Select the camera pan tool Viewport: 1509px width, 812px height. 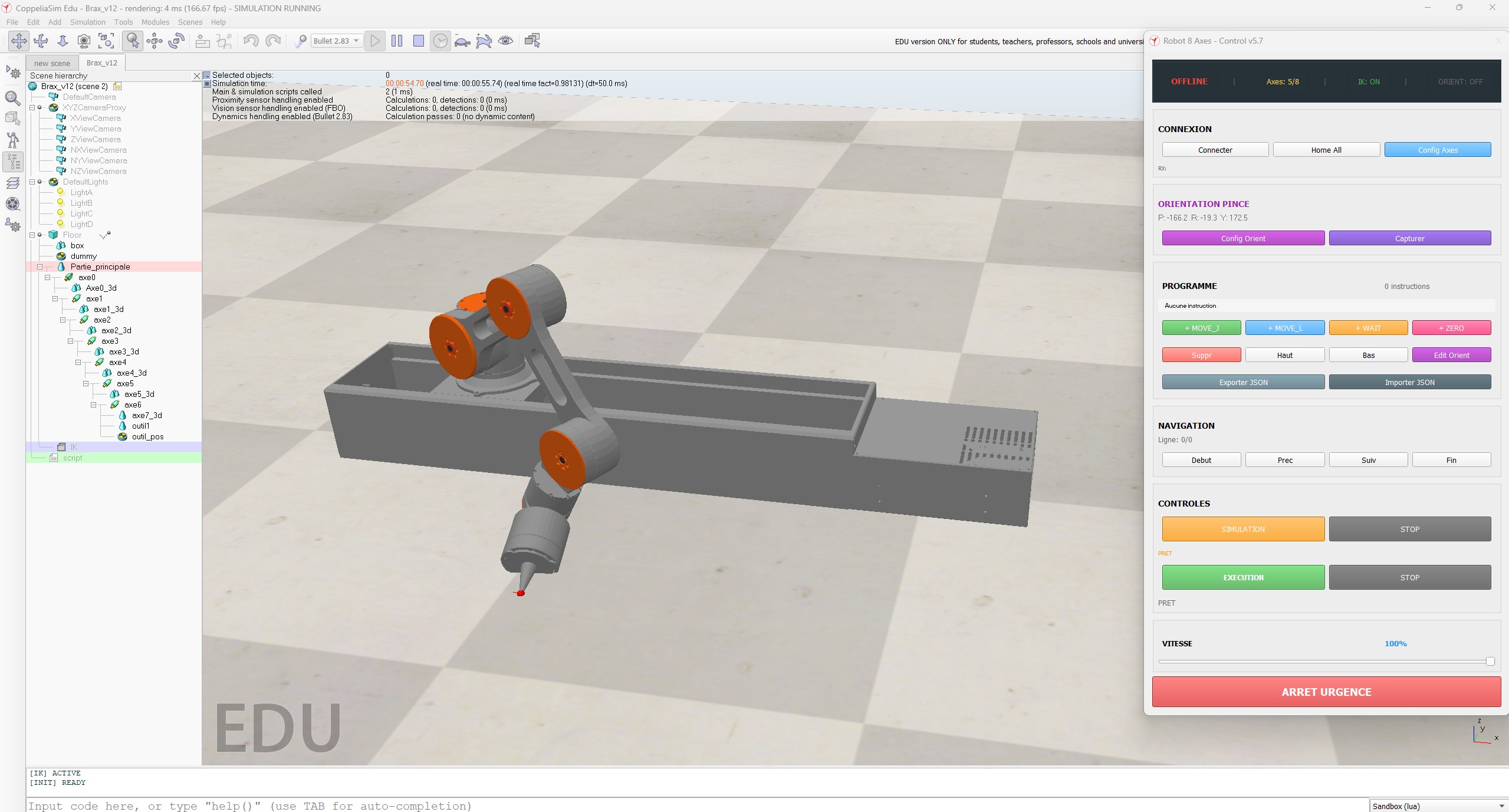[x=19, y=41]
